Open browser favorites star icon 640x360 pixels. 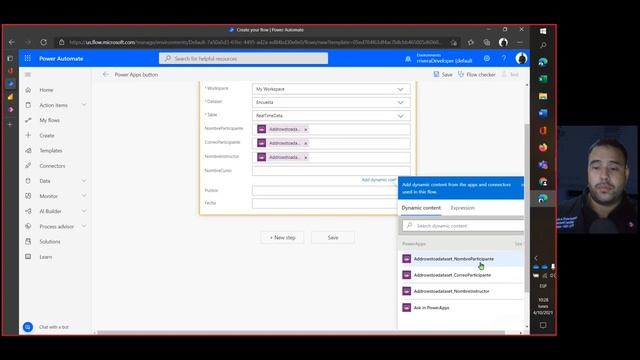coord(471,42)
